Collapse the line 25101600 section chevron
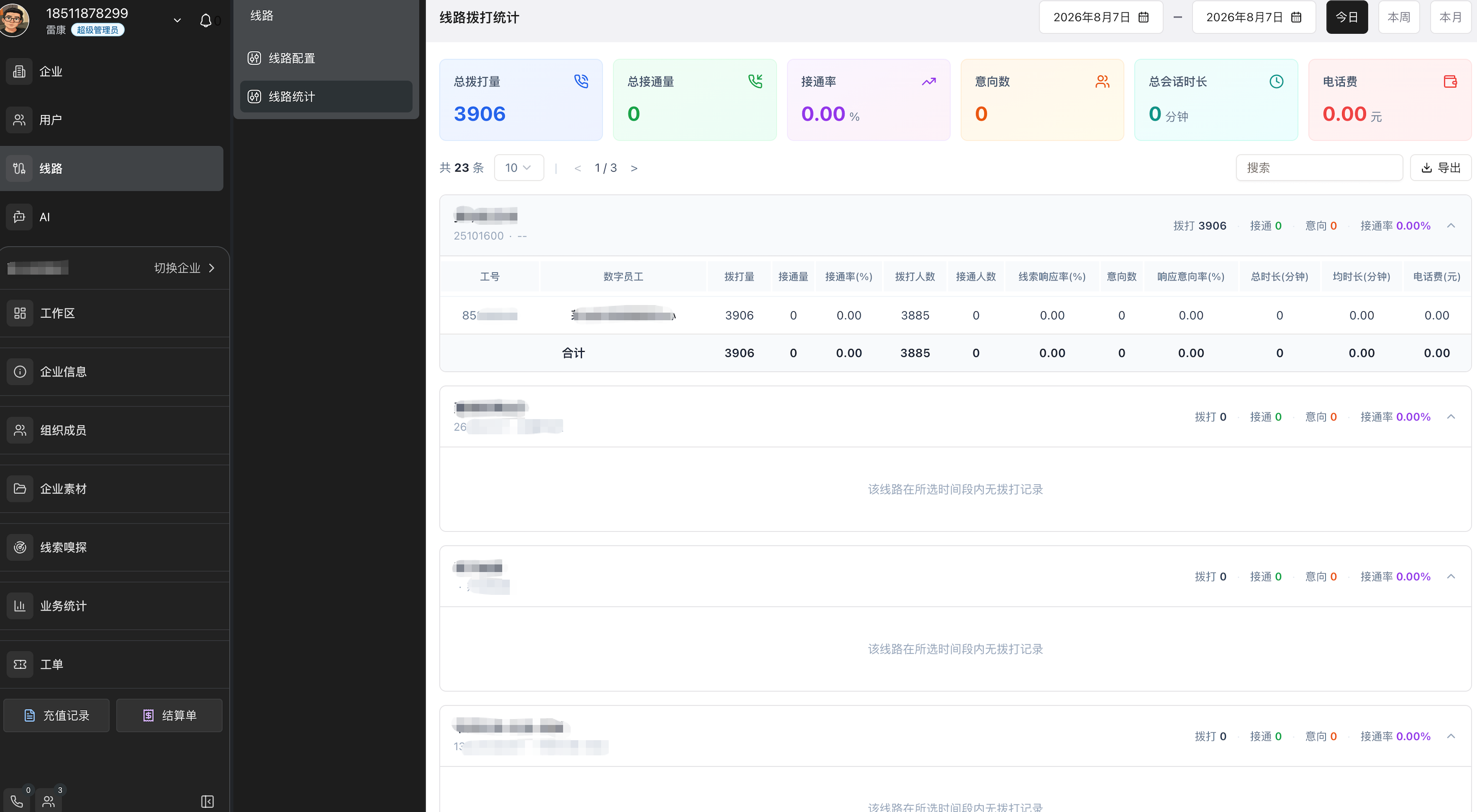Viewport: 1477px width, 812px height. click(x=1451, y=225)
